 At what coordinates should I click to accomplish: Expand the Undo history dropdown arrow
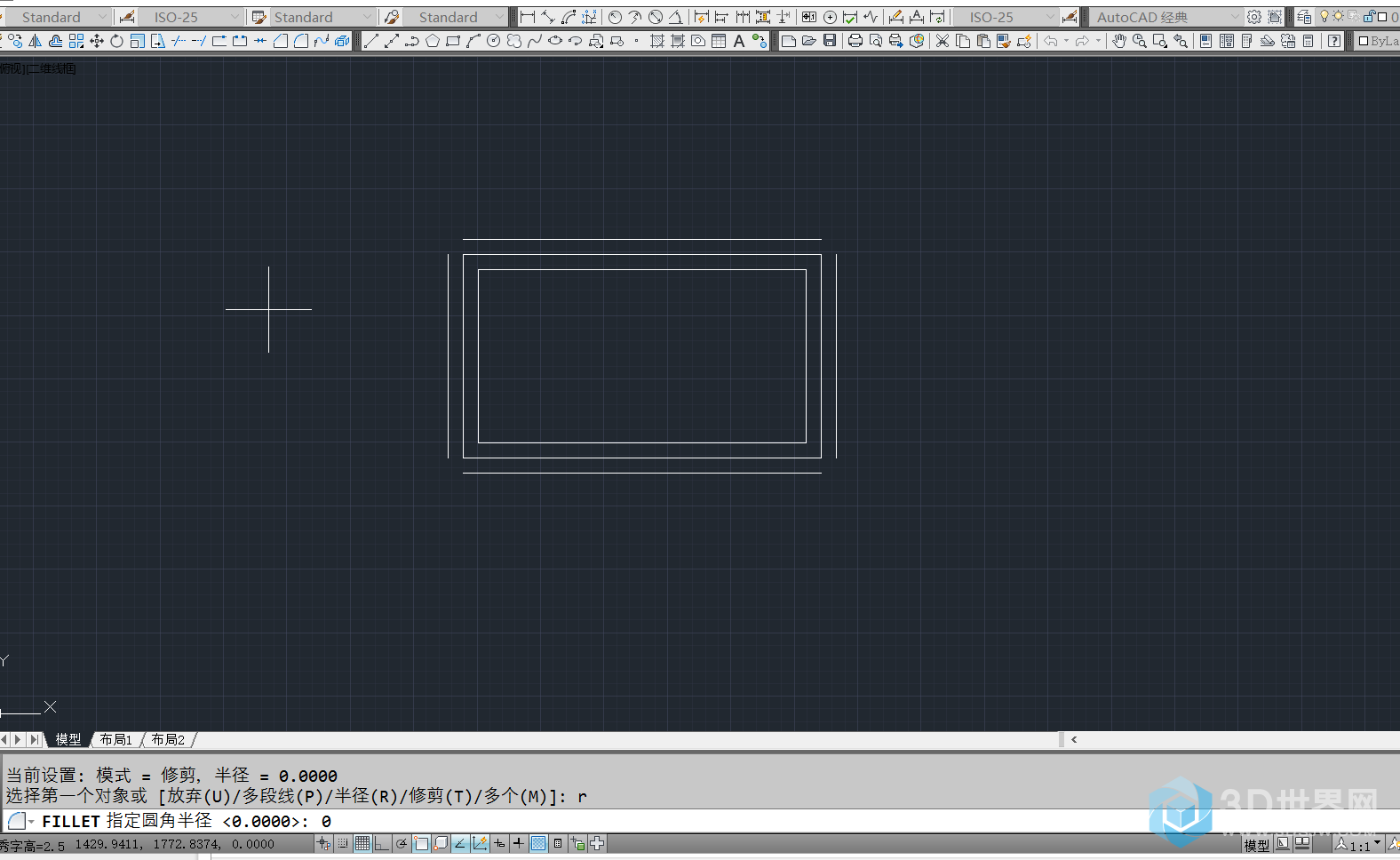(x=1066, y=41)
